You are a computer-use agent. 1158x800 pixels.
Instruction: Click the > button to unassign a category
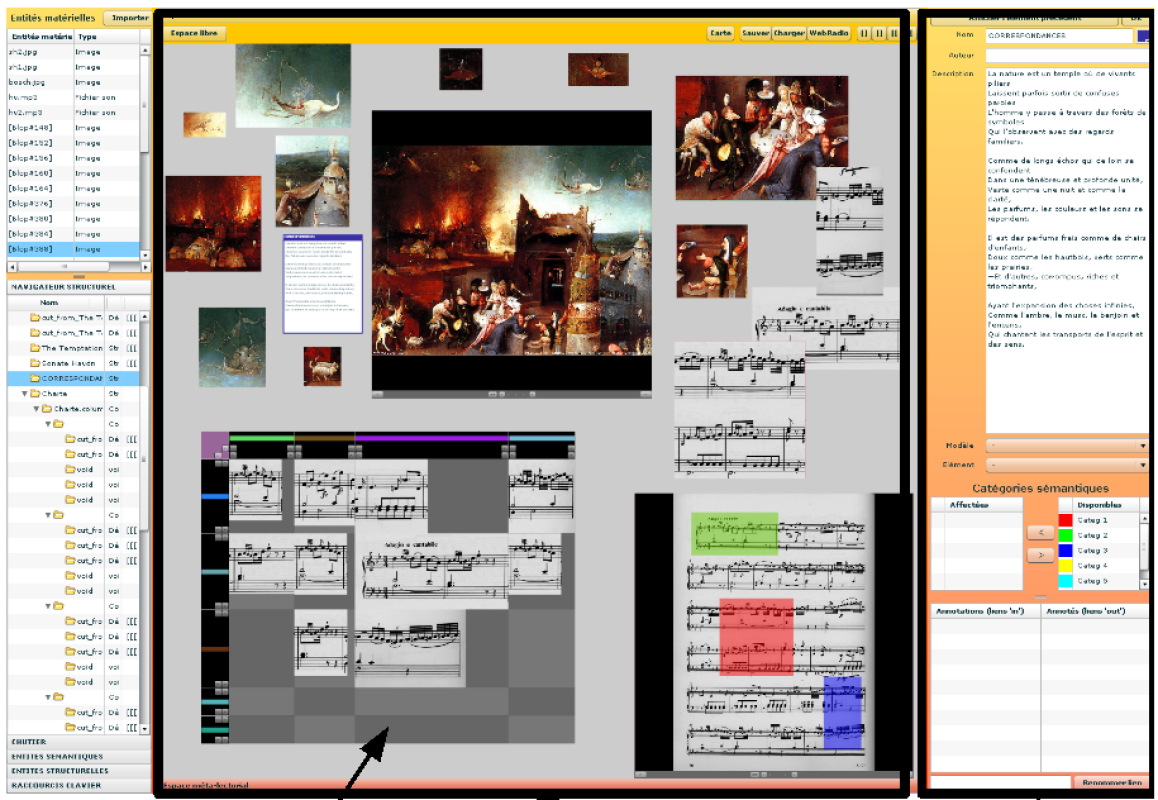tap(1040, 554)
